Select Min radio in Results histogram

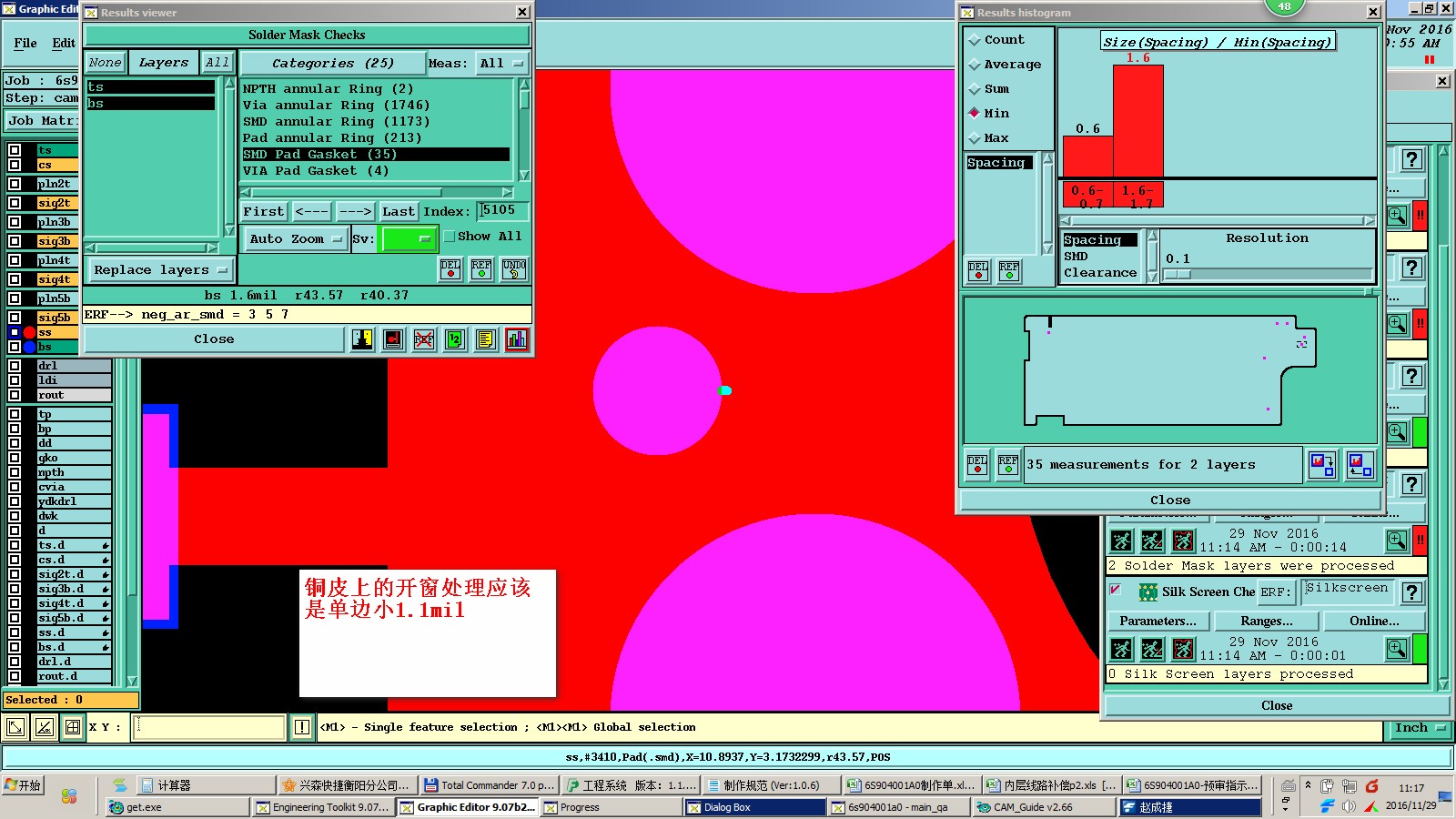(x=975, y=114)
